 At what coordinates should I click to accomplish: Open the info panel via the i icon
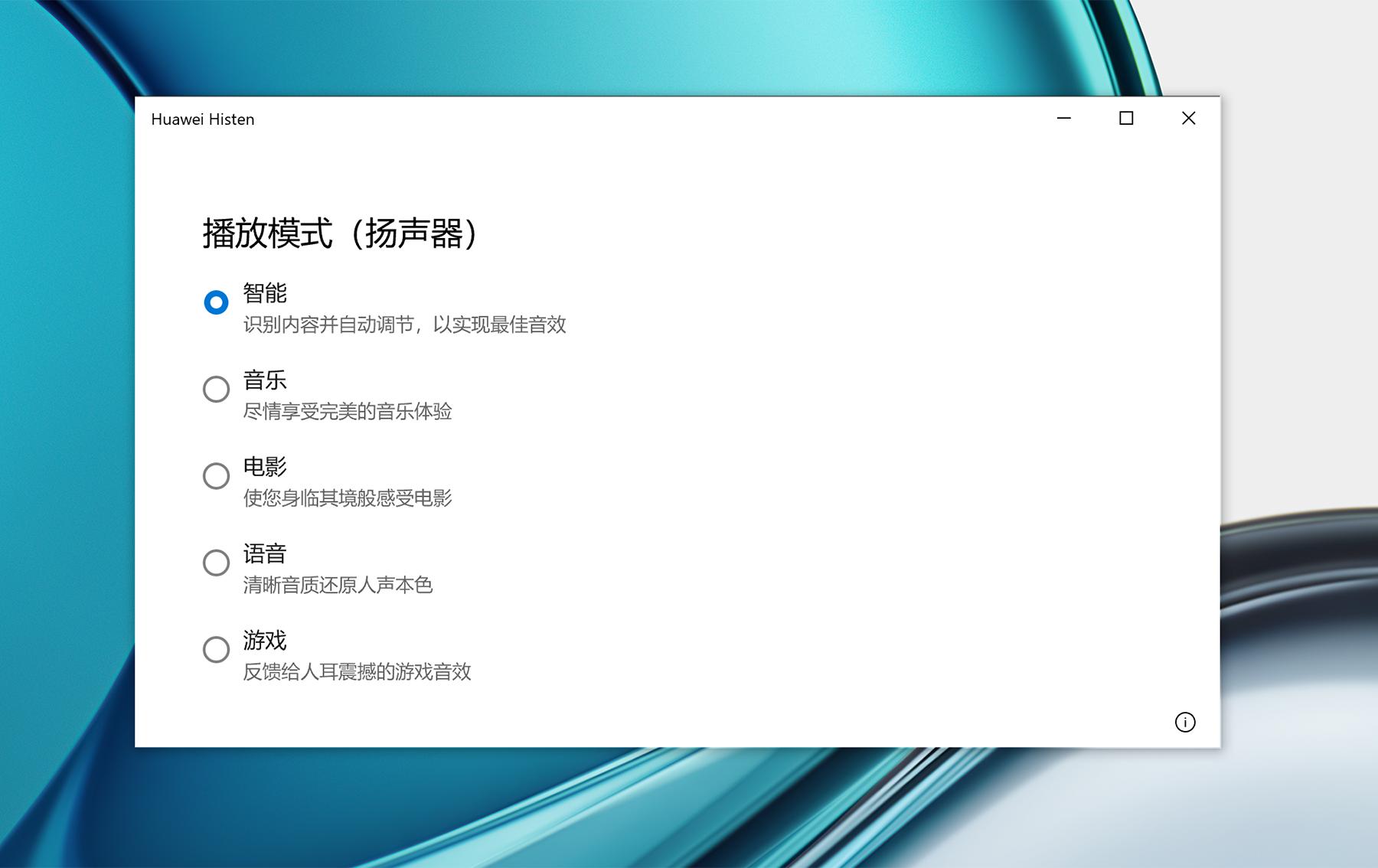pyautogui.click(x=1185, y=723)
